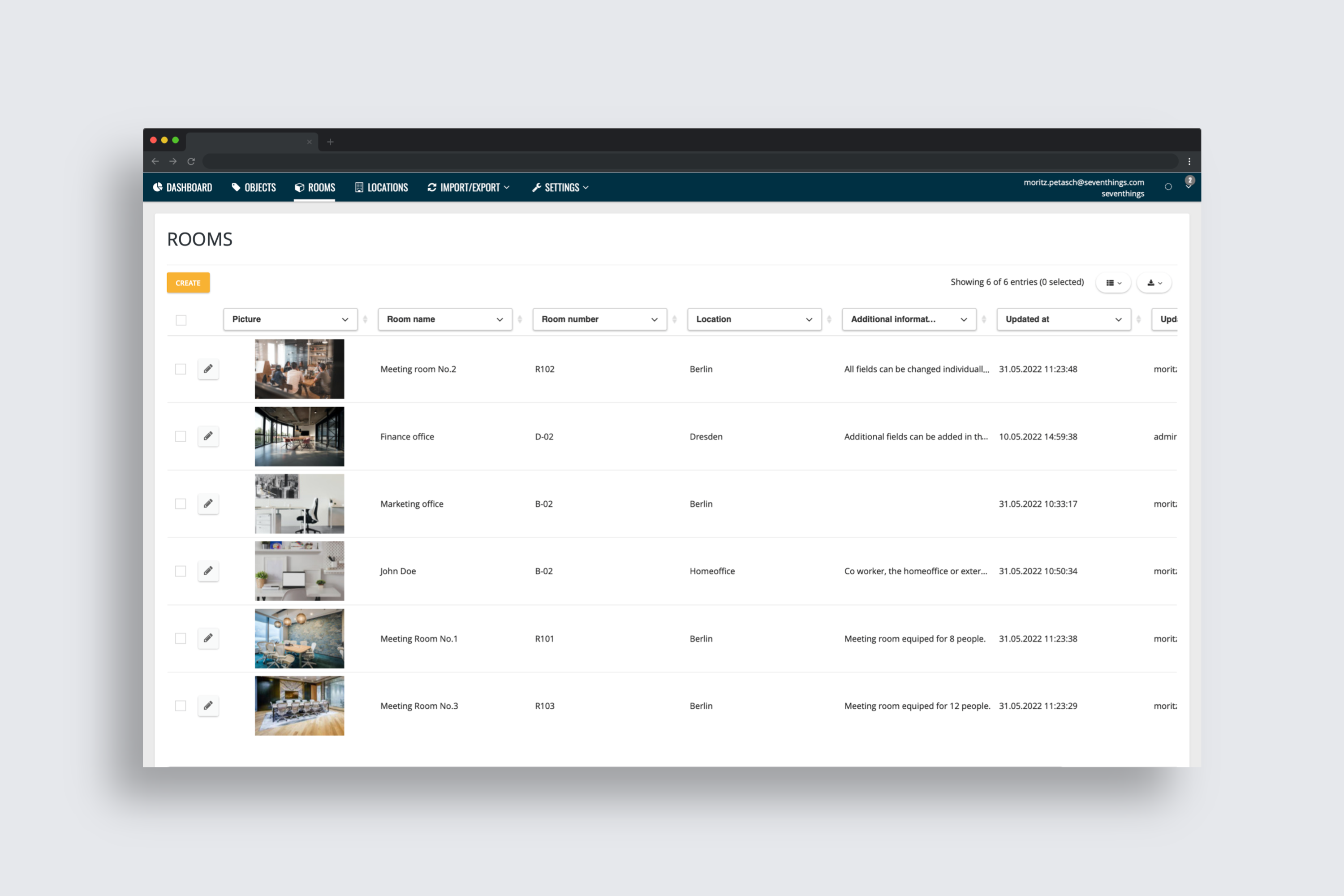
Task: Sort by Room number column arrows
Action: 674,319
